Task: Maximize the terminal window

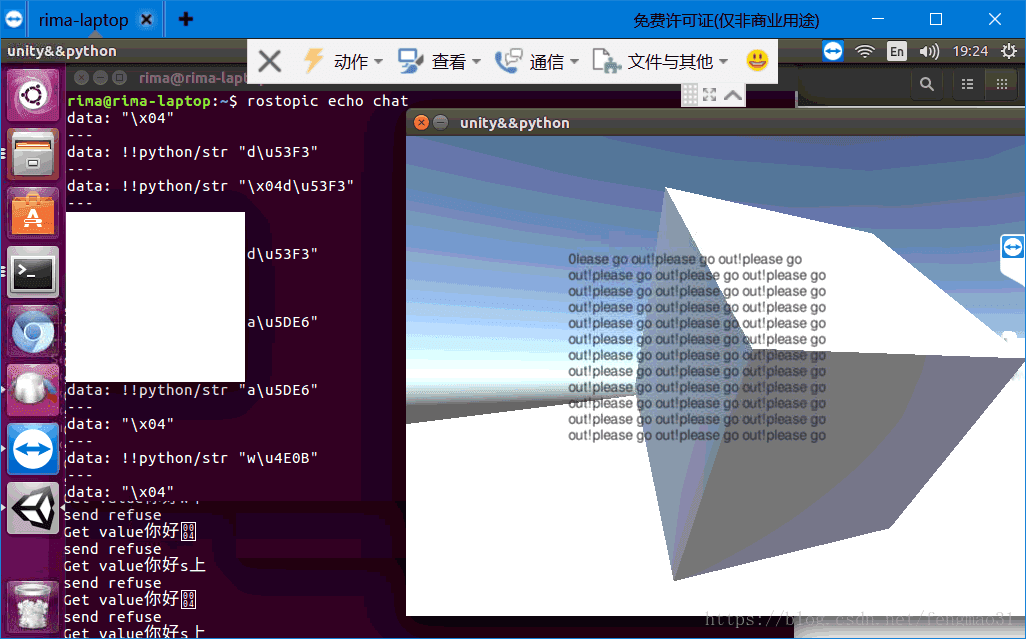Action: pyautogui.click(x=119, y=78)
